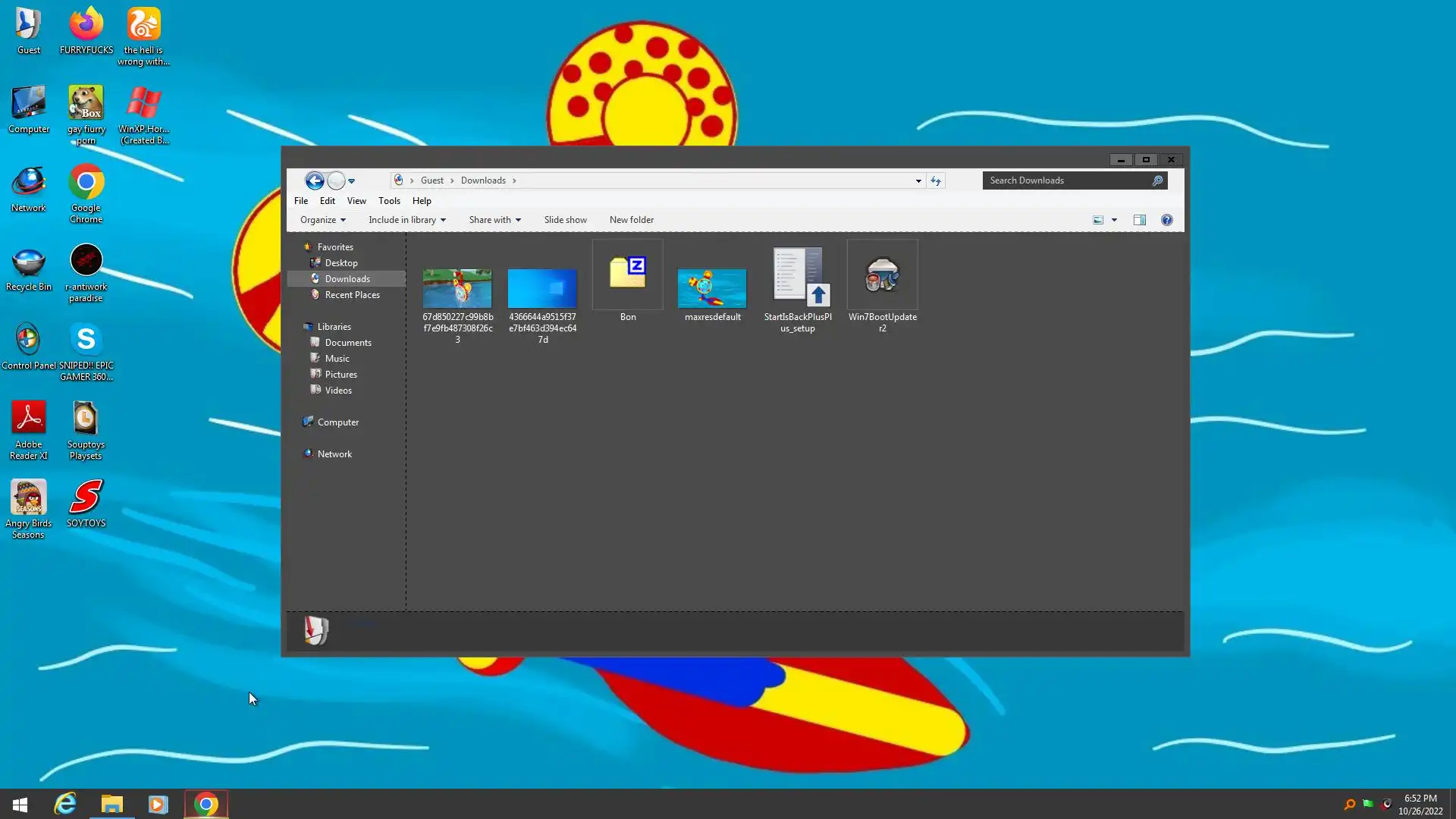This screenshot has height=819, width=1456.
Task: Open the Tools menu
Action: (389, 201)
